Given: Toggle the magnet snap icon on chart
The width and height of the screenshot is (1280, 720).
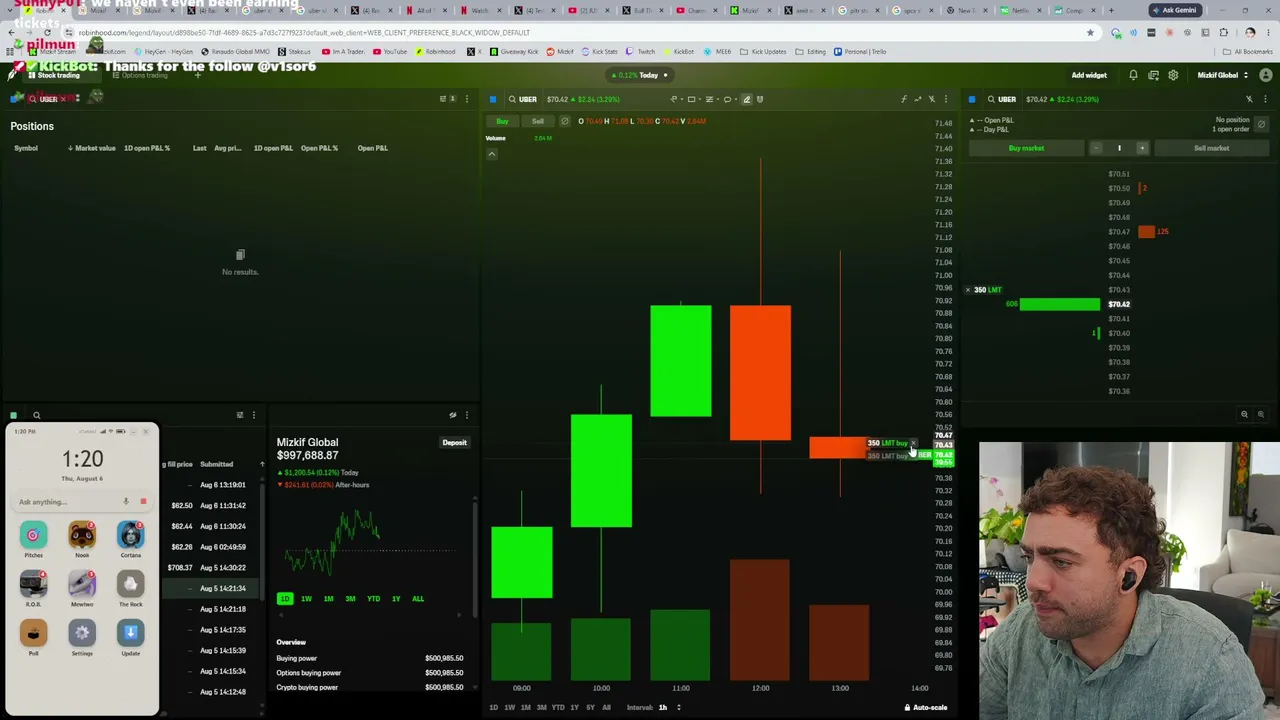Looking at the screenshot, I should (x=760, y=99).
